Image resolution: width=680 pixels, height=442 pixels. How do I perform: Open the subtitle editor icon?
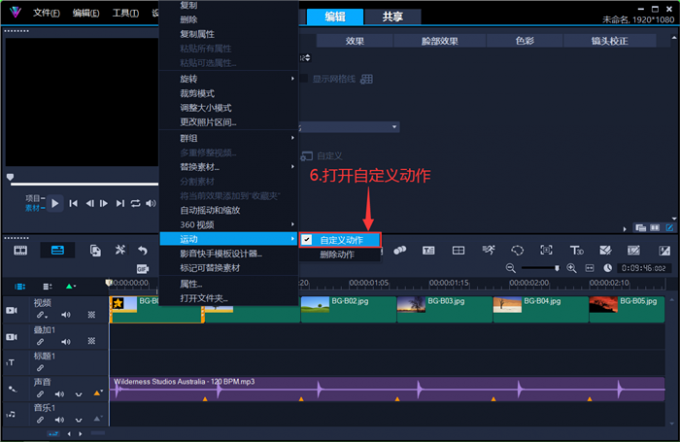pyautogui.click(x=428, y=250)
